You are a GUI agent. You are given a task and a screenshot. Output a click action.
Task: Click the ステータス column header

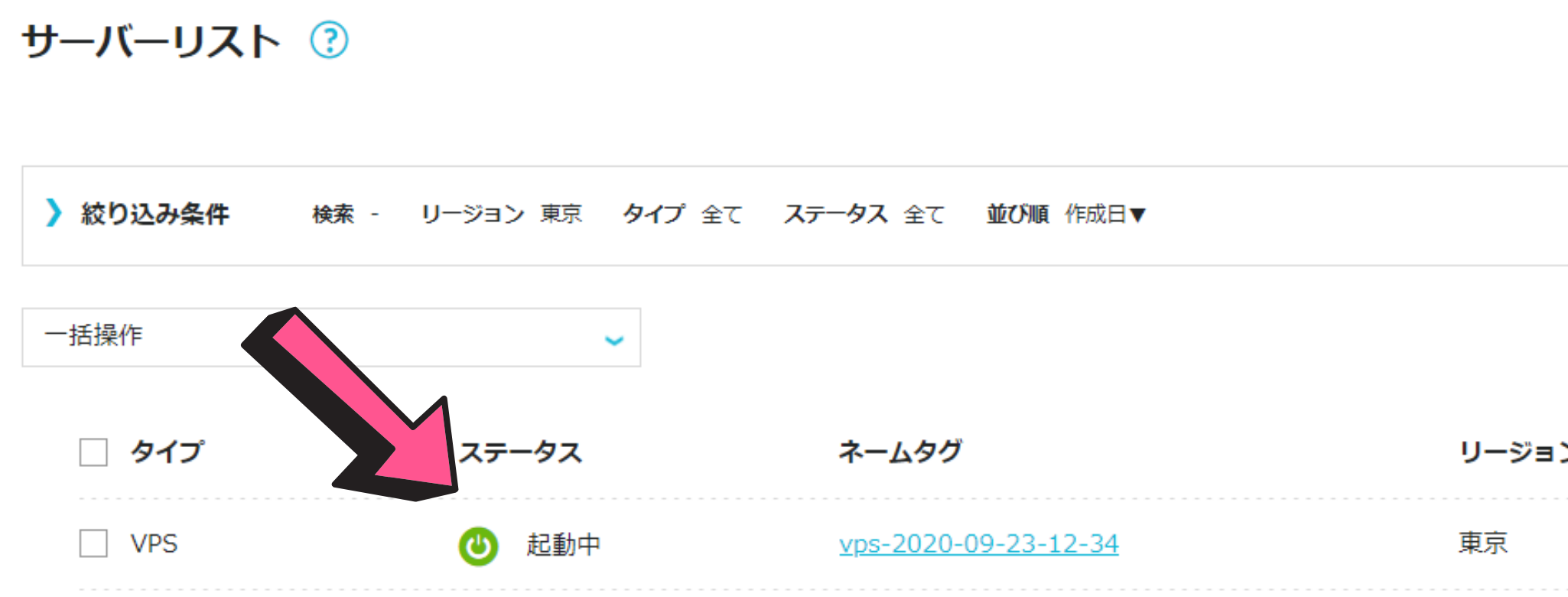pos(520,452)
